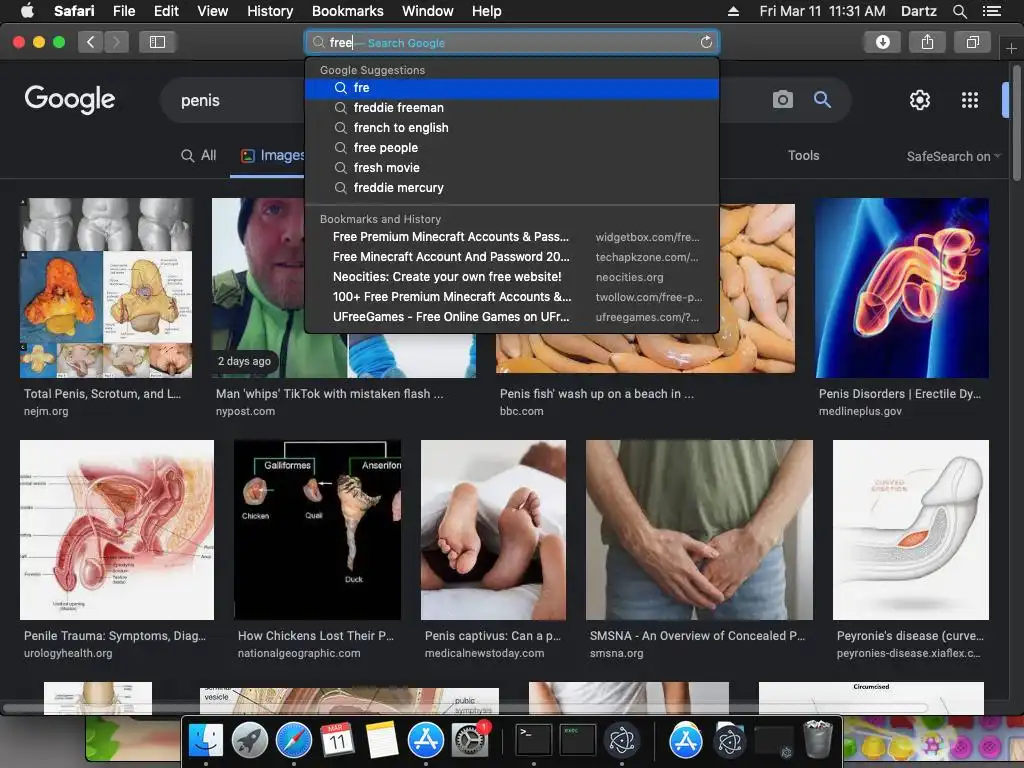This screenshot has height=768, width=1024.
Task: Select 'free people' suggestion
Action: click(512, 148)
